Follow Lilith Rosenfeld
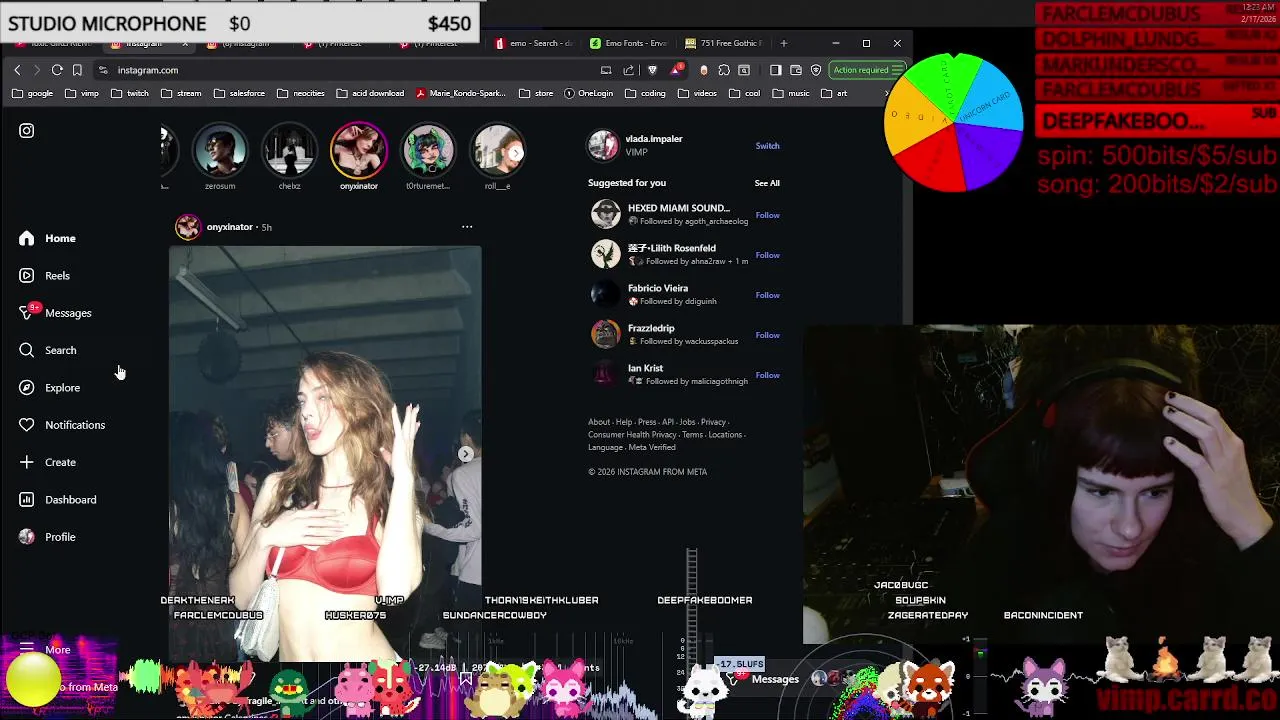Image resolution: width=1280 pixels, height=720 pixels. click(767, 255)
